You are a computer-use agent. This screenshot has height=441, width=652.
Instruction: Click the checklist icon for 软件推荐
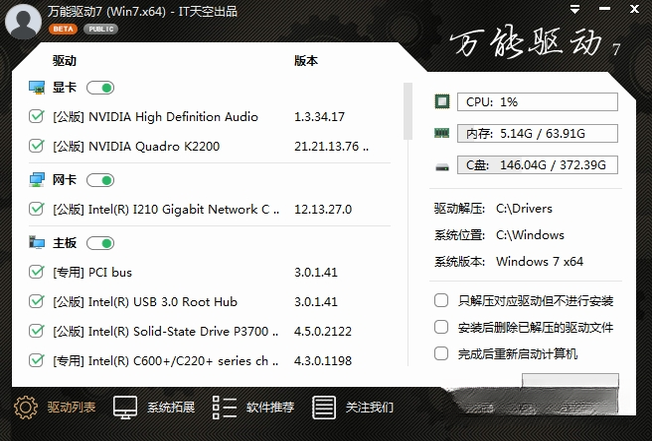click(x=225, y=407)
